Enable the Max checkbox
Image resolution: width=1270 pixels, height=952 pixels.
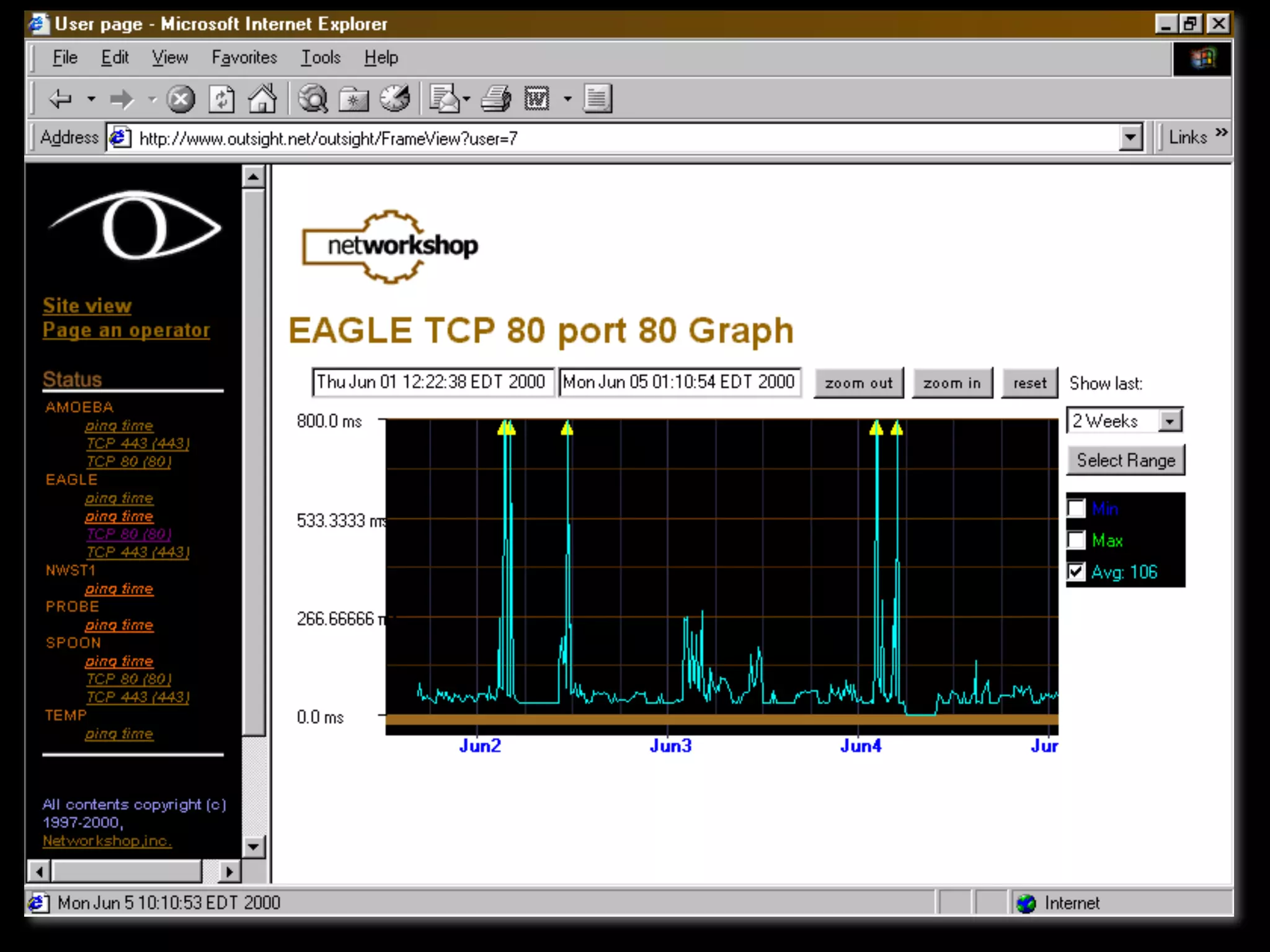[1077, 540]
